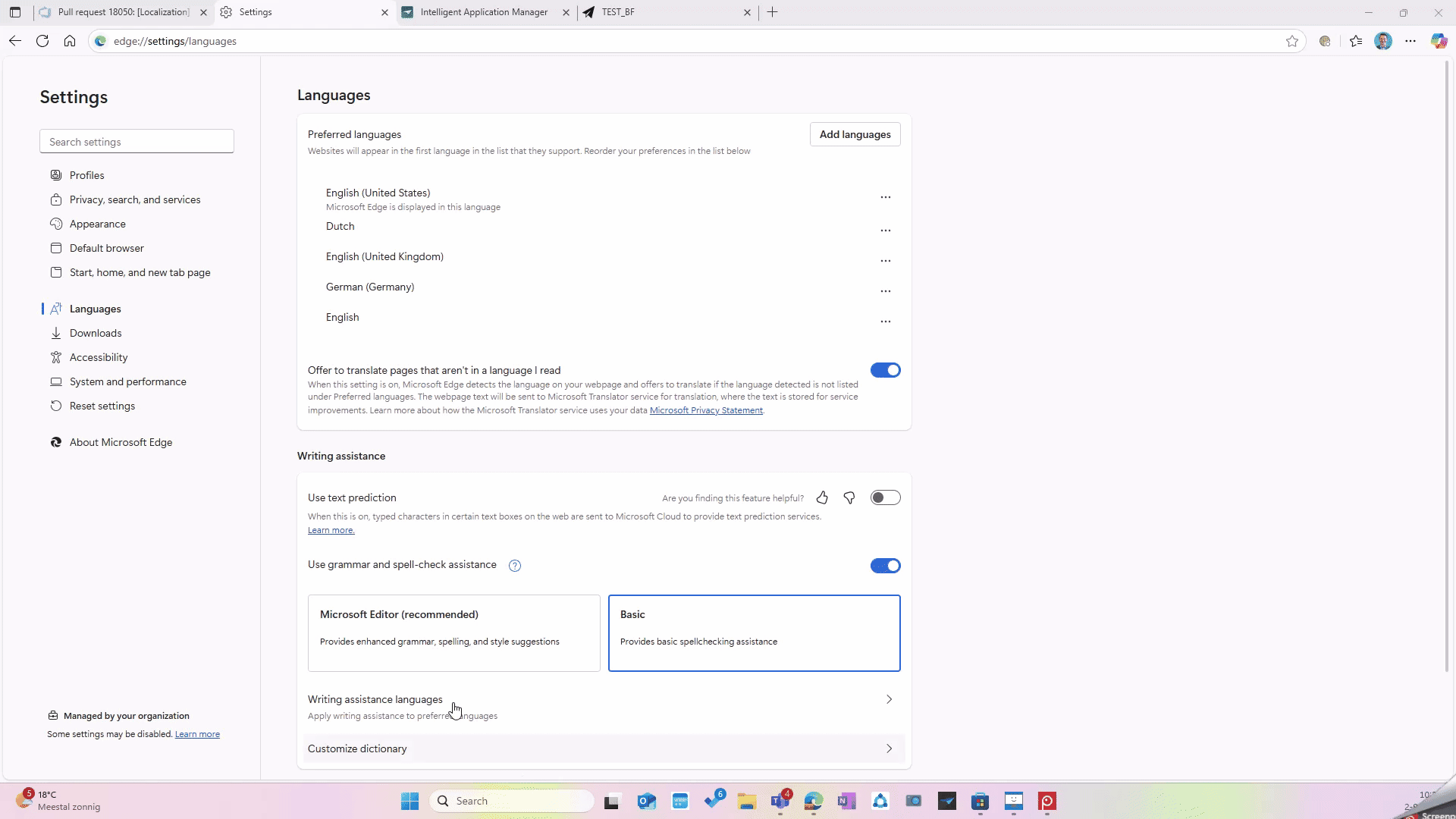Open the tab actions menu icon
This screenshot has height=819, width=1456.
(15, 12)
